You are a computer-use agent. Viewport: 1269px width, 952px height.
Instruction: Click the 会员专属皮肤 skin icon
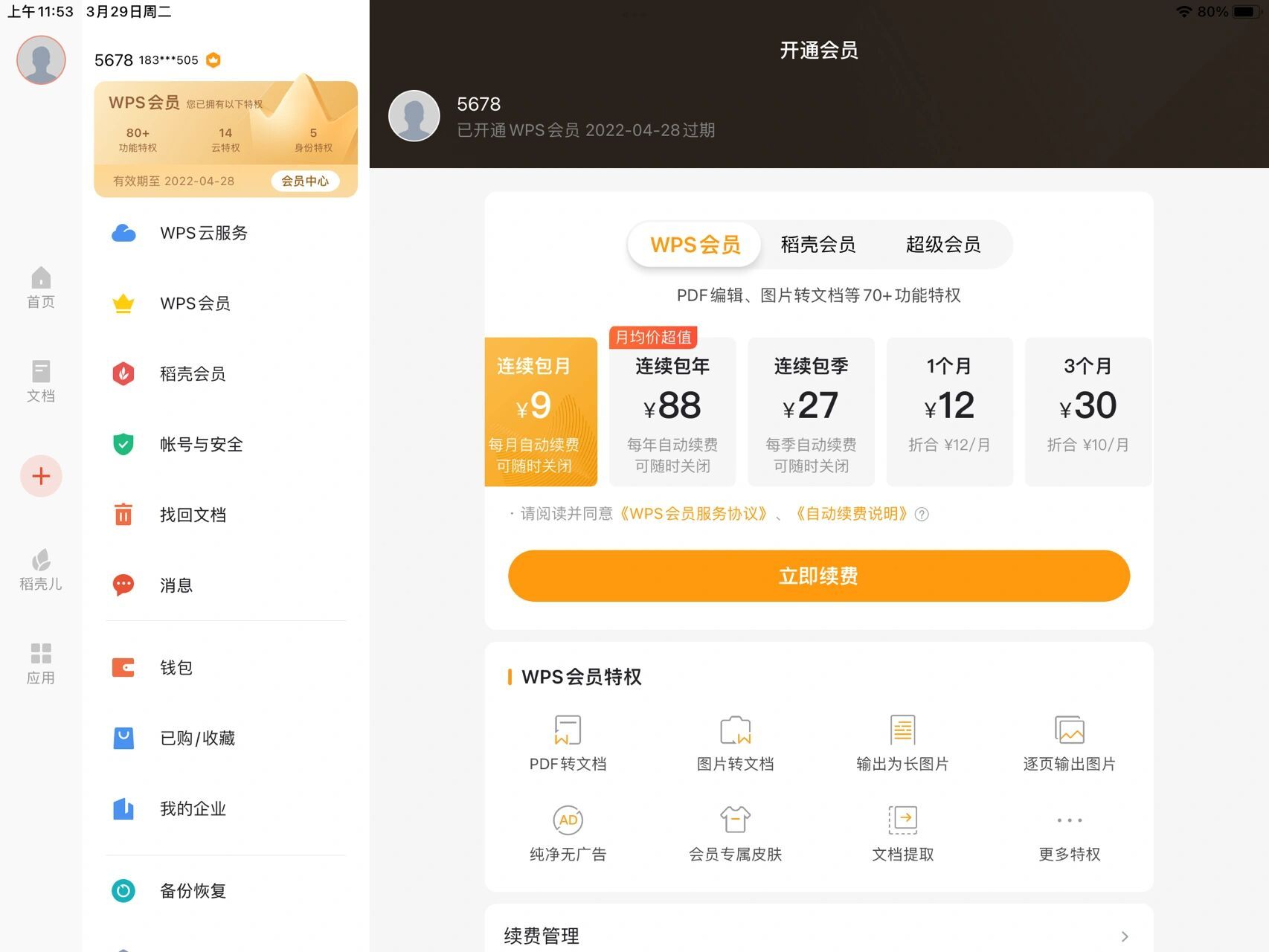point(735,832)
